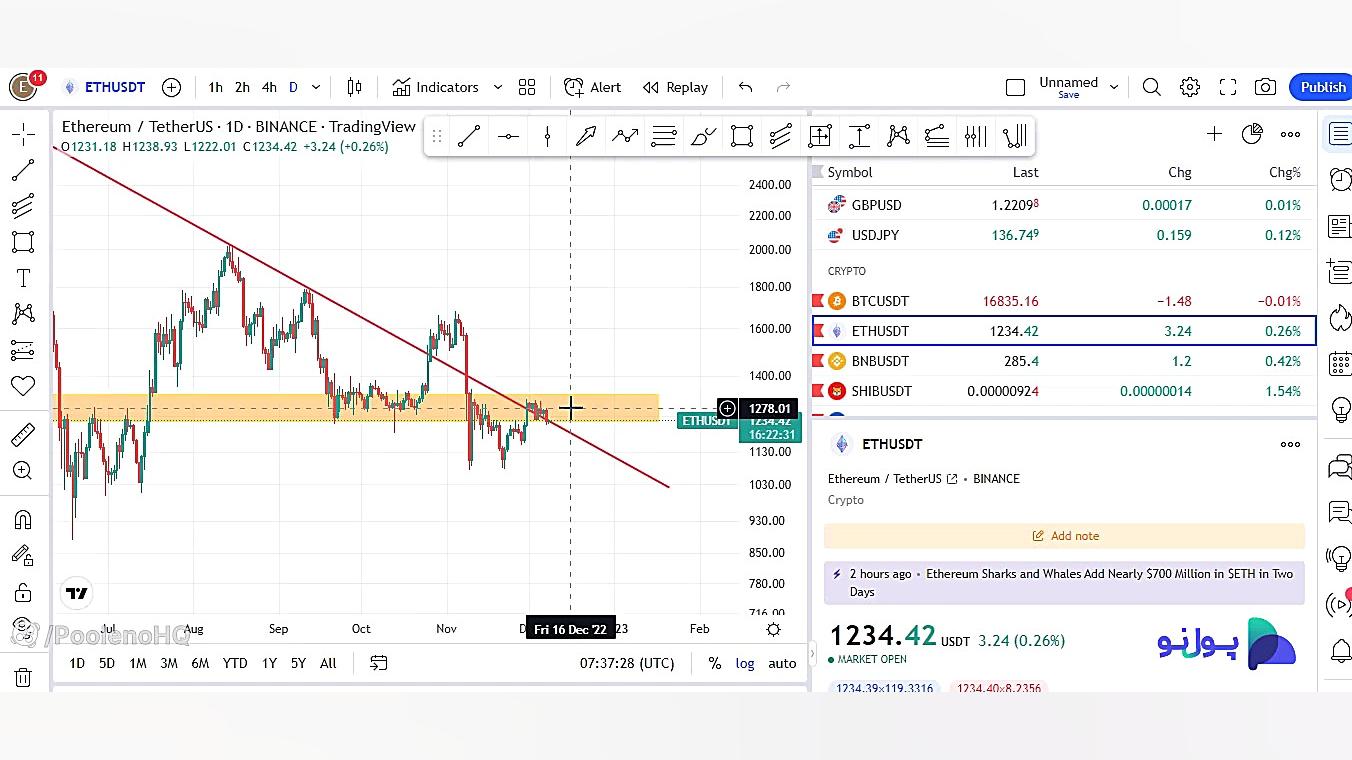Expand the indicator templates dropdown arrow

coord(498,87)
